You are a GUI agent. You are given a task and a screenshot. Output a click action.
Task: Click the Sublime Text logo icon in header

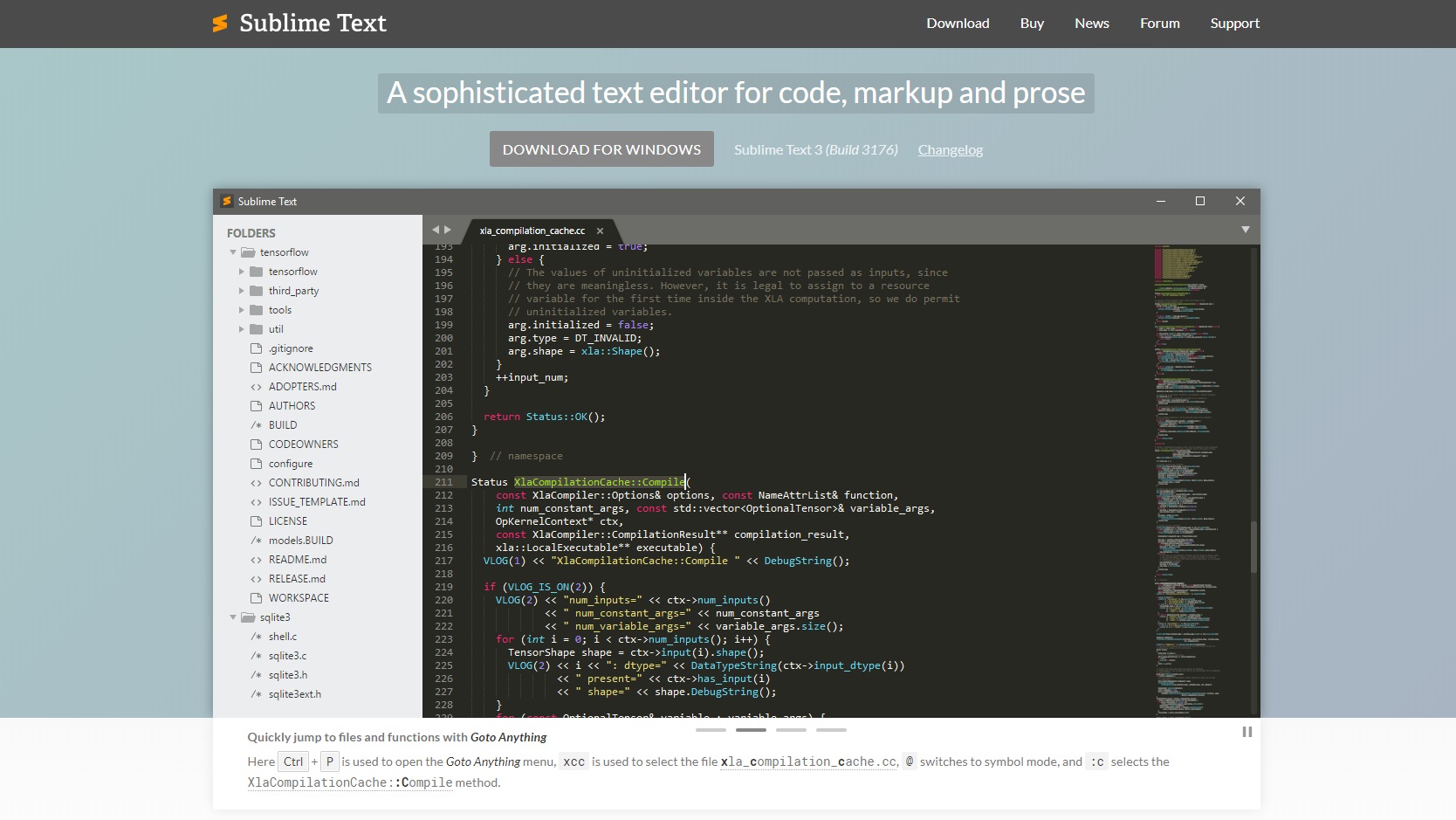pyautogui.click(x=220, y=24)
